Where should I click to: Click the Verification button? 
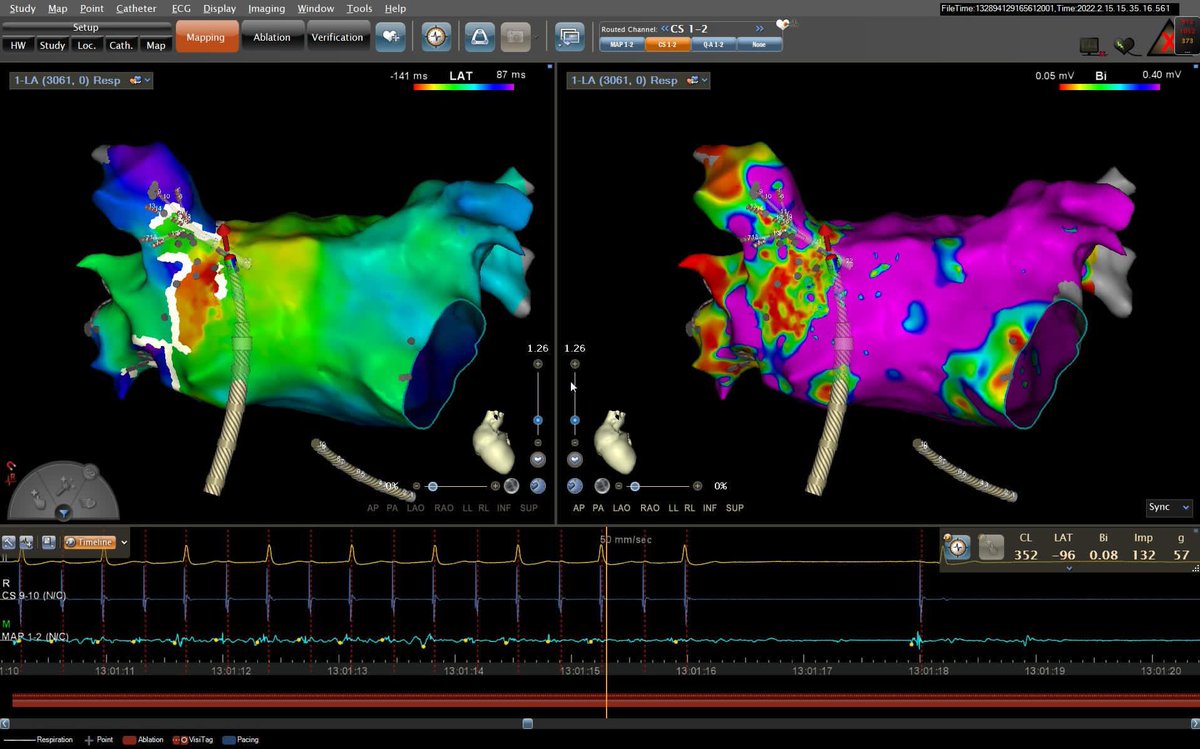click(x=337, y=37)
